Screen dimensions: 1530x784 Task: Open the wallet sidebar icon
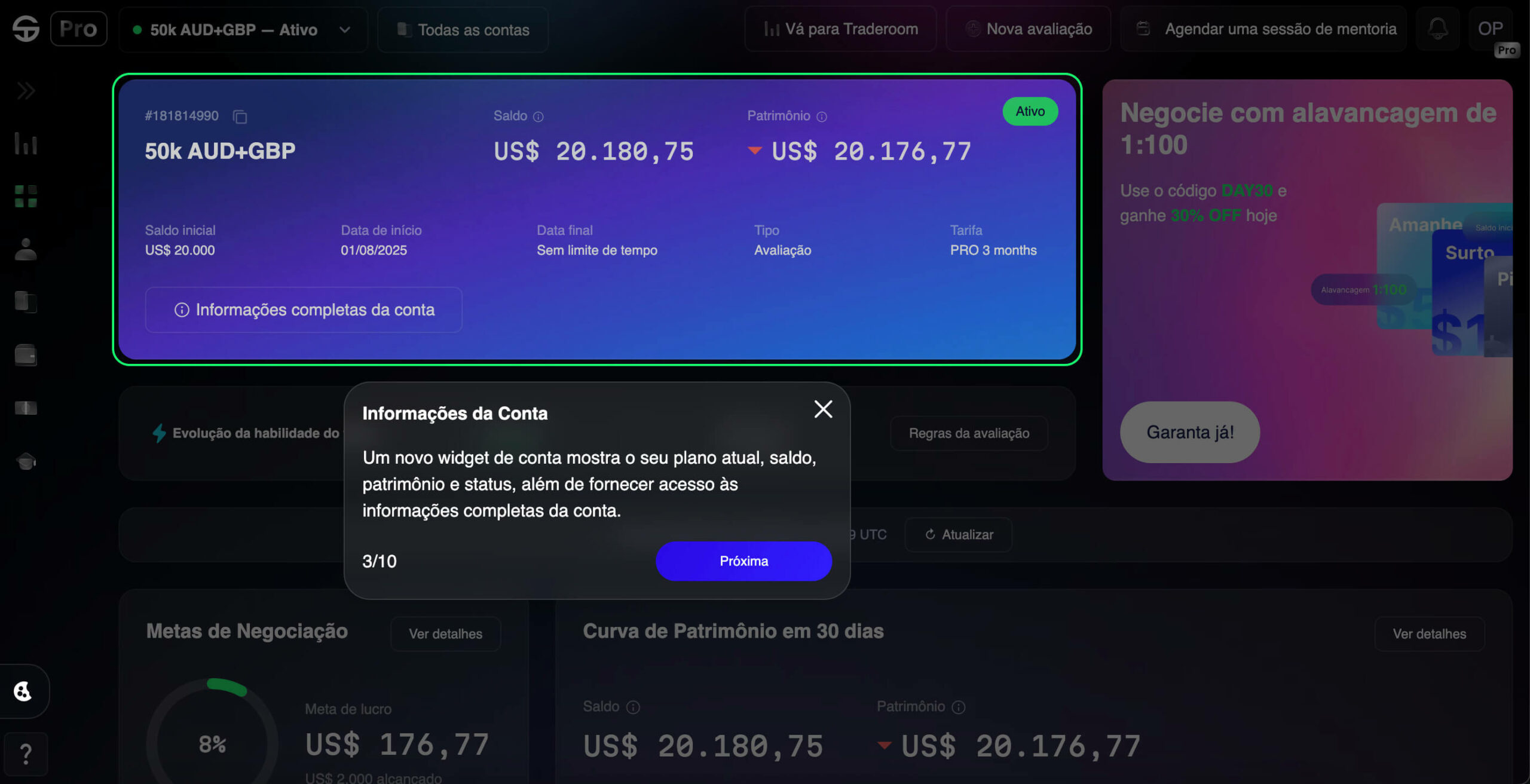pos(26,355)
